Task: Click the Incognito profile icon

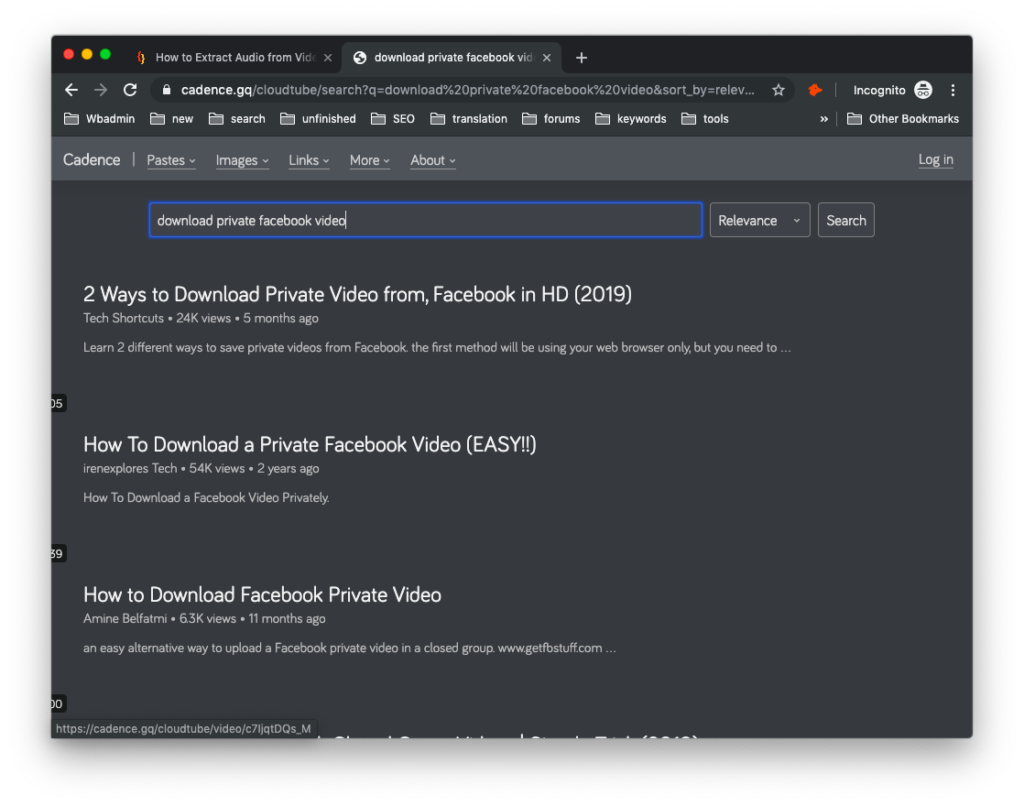Action: [923, 90]
